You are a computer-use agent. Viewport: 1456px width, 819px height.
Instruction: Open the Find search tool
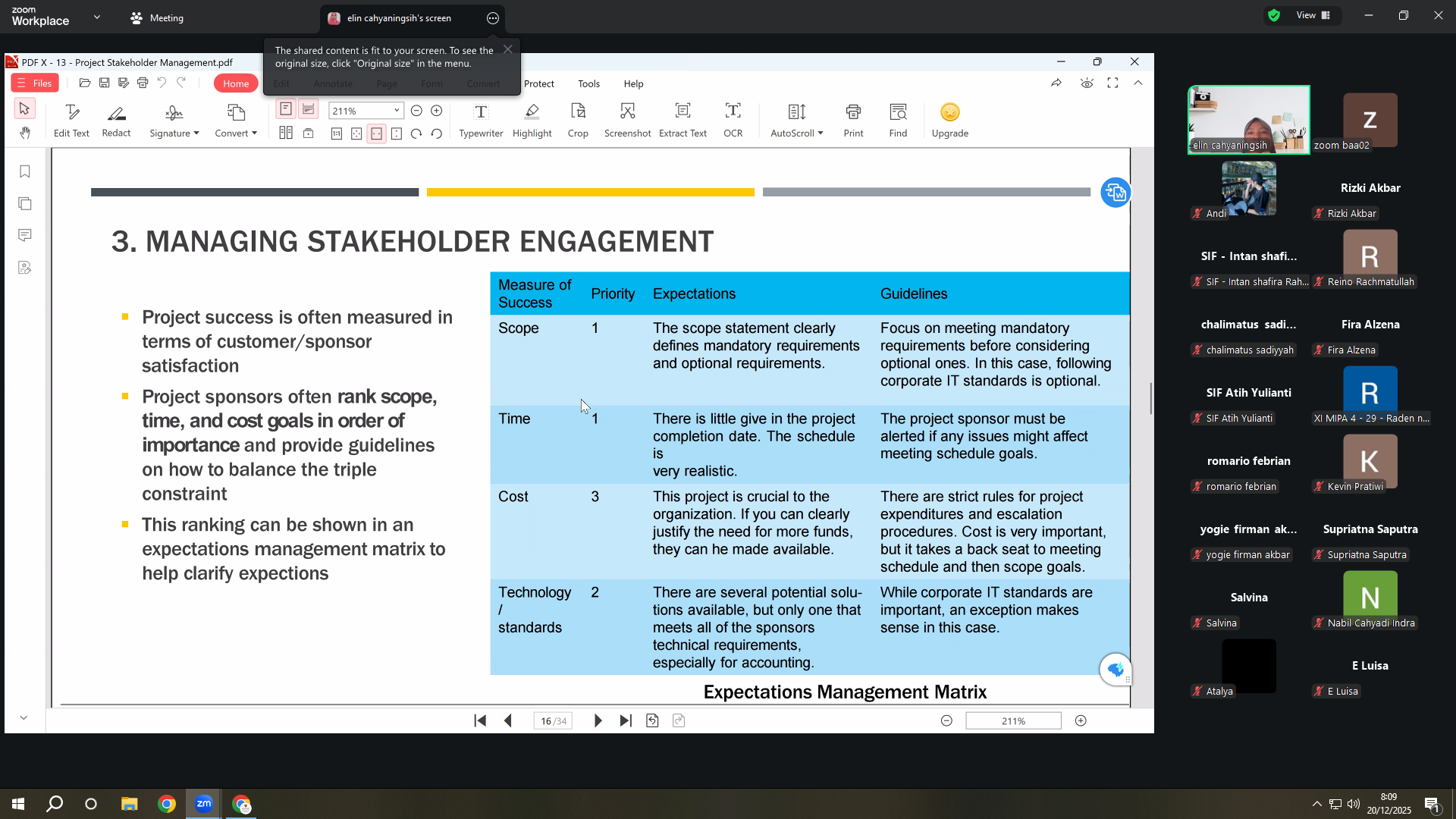(x=898, y=121)
